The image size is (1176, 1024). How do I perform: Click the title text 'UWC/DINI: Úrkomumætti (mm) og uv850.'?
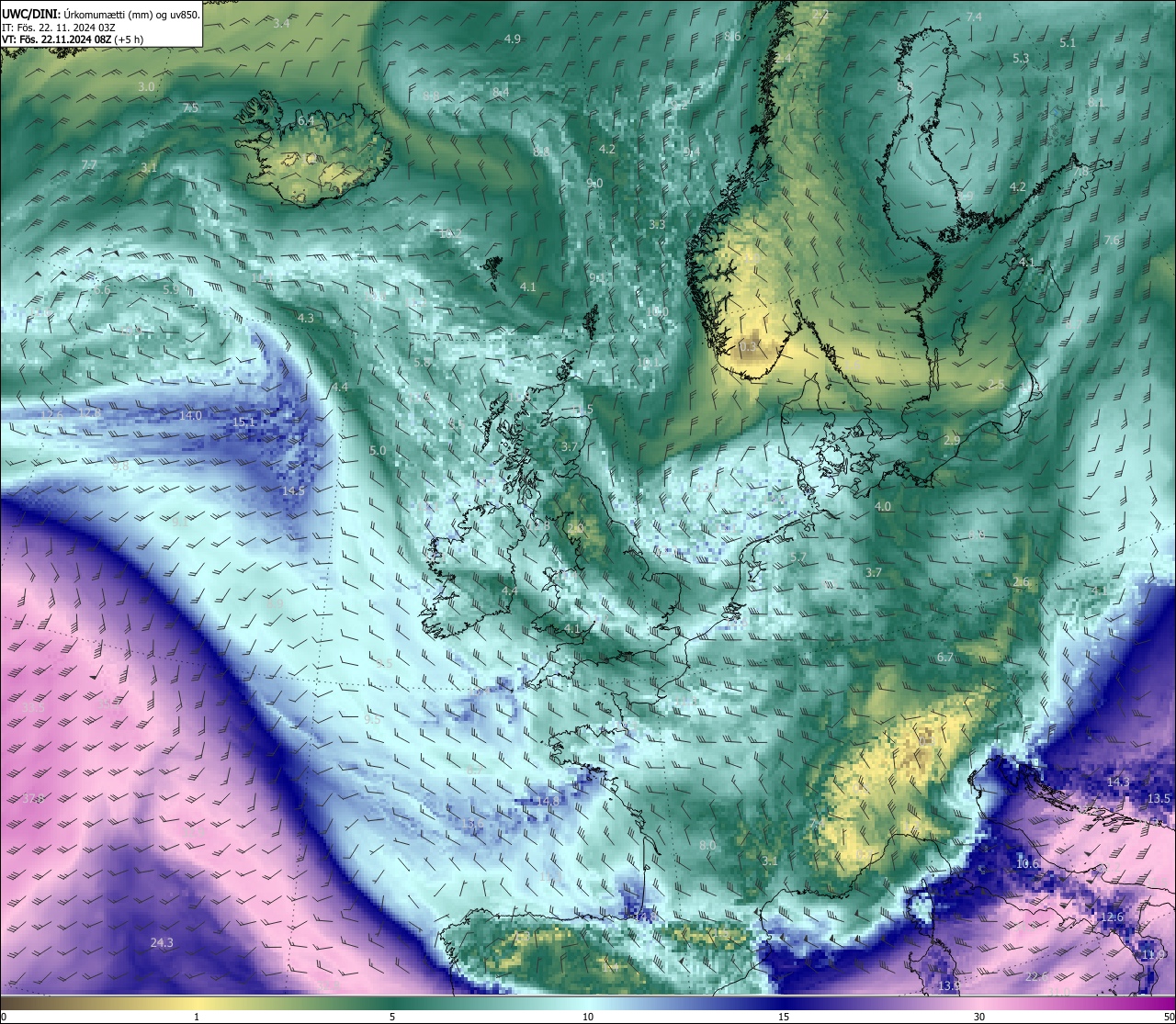[x=100, y=14]
